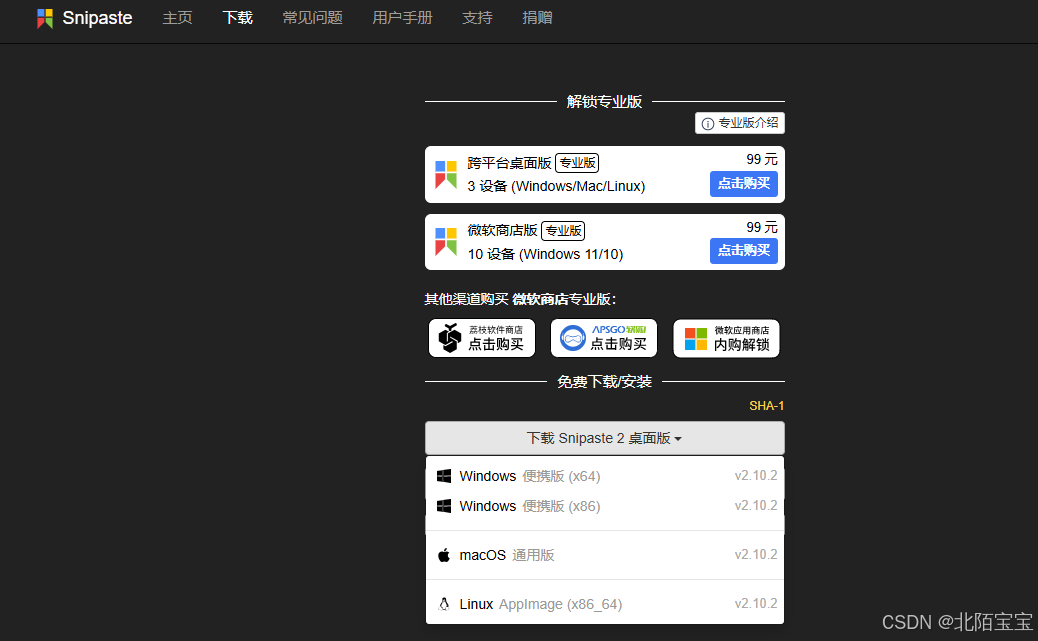Click the 免费下载/安装 heading

tap(604, 382)
